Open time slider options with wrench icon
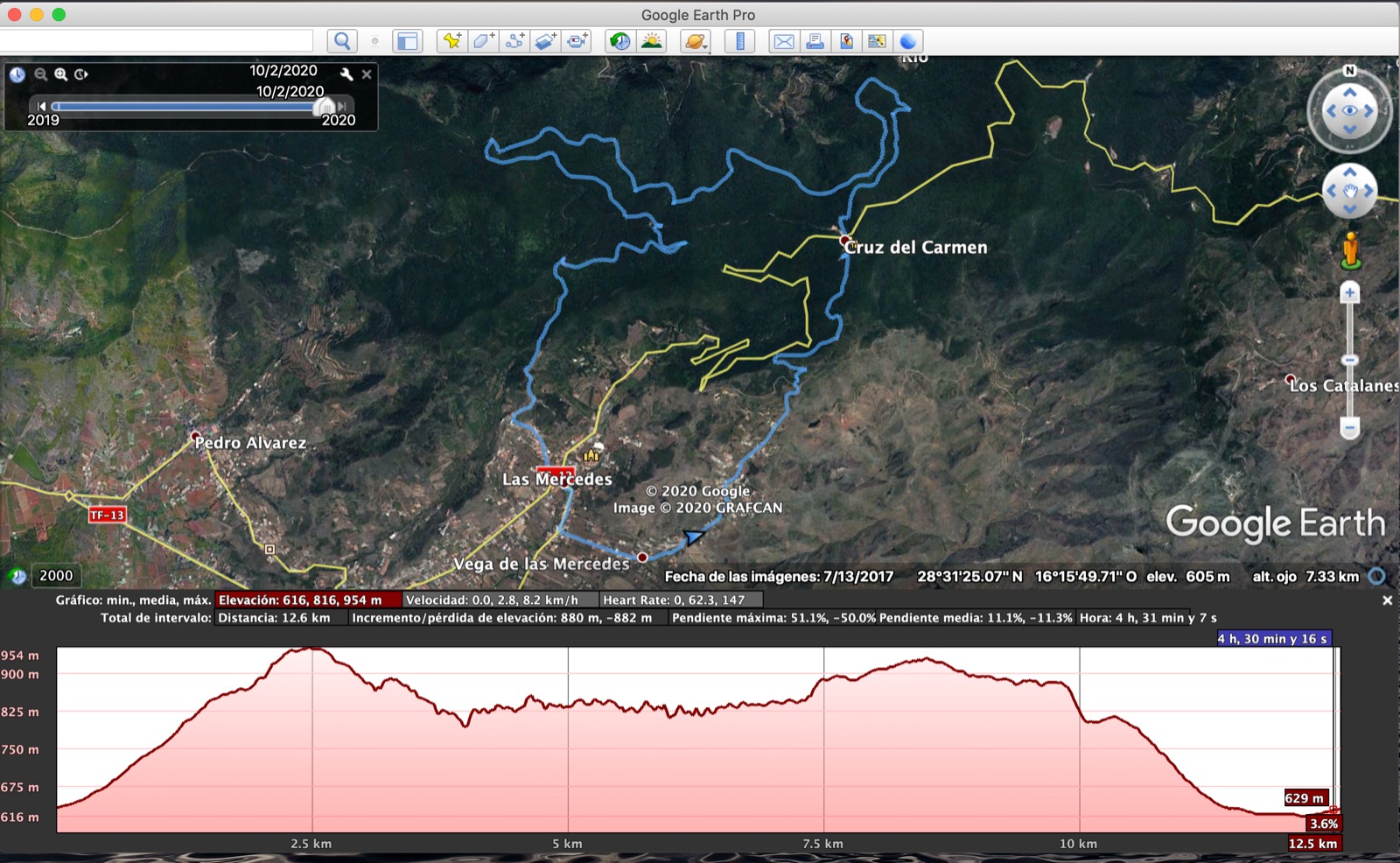This screenshot has height=863, width=1400. (346, 74)
